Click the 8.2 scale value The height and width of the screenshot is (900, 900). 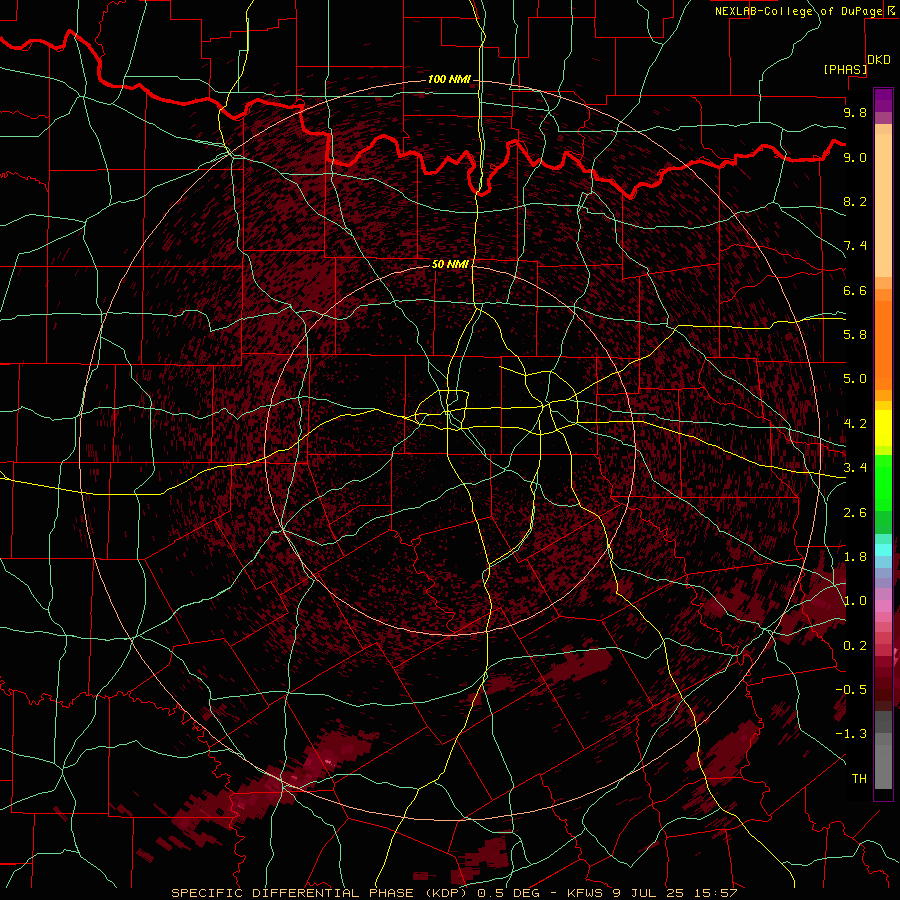[855, 201]
